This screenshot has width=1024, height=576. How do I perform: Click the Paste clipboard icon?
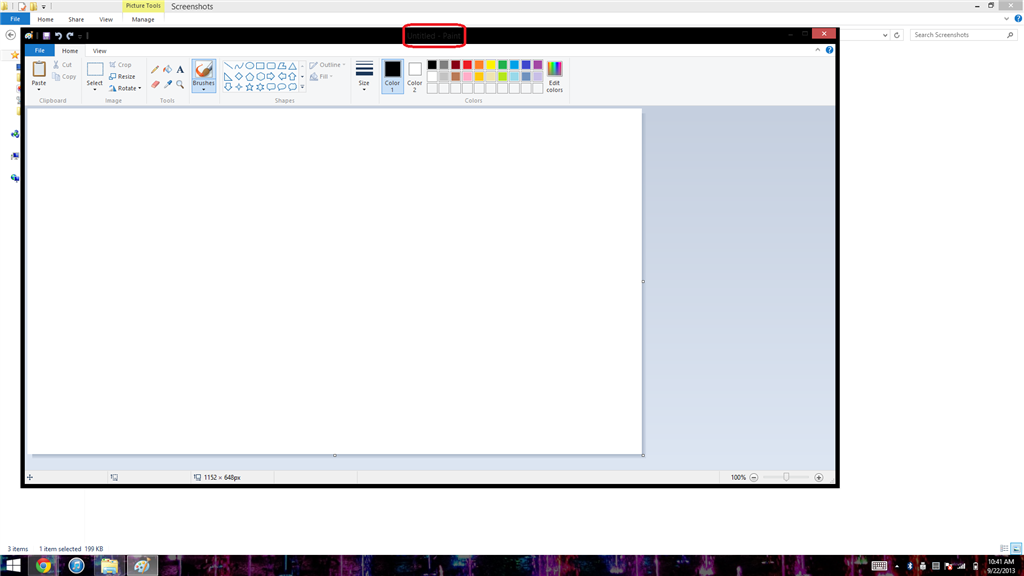point(39,69)
